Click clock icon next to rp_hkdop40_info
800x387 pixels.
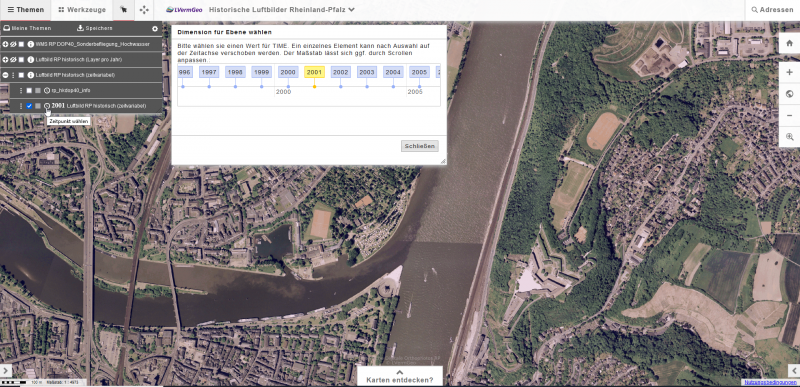tap(47, 90)
